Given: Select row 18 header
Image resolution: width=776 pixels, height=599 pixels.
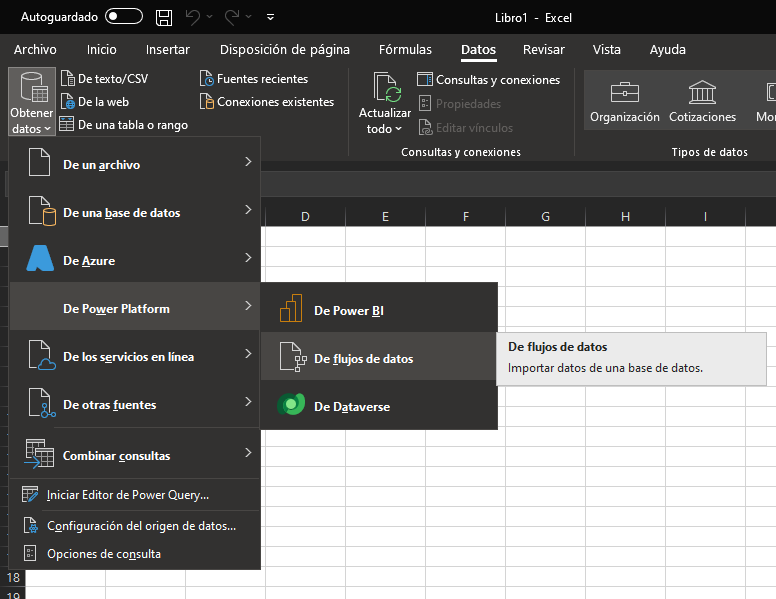Looking at the screenshot, I should tap(13, 578).
